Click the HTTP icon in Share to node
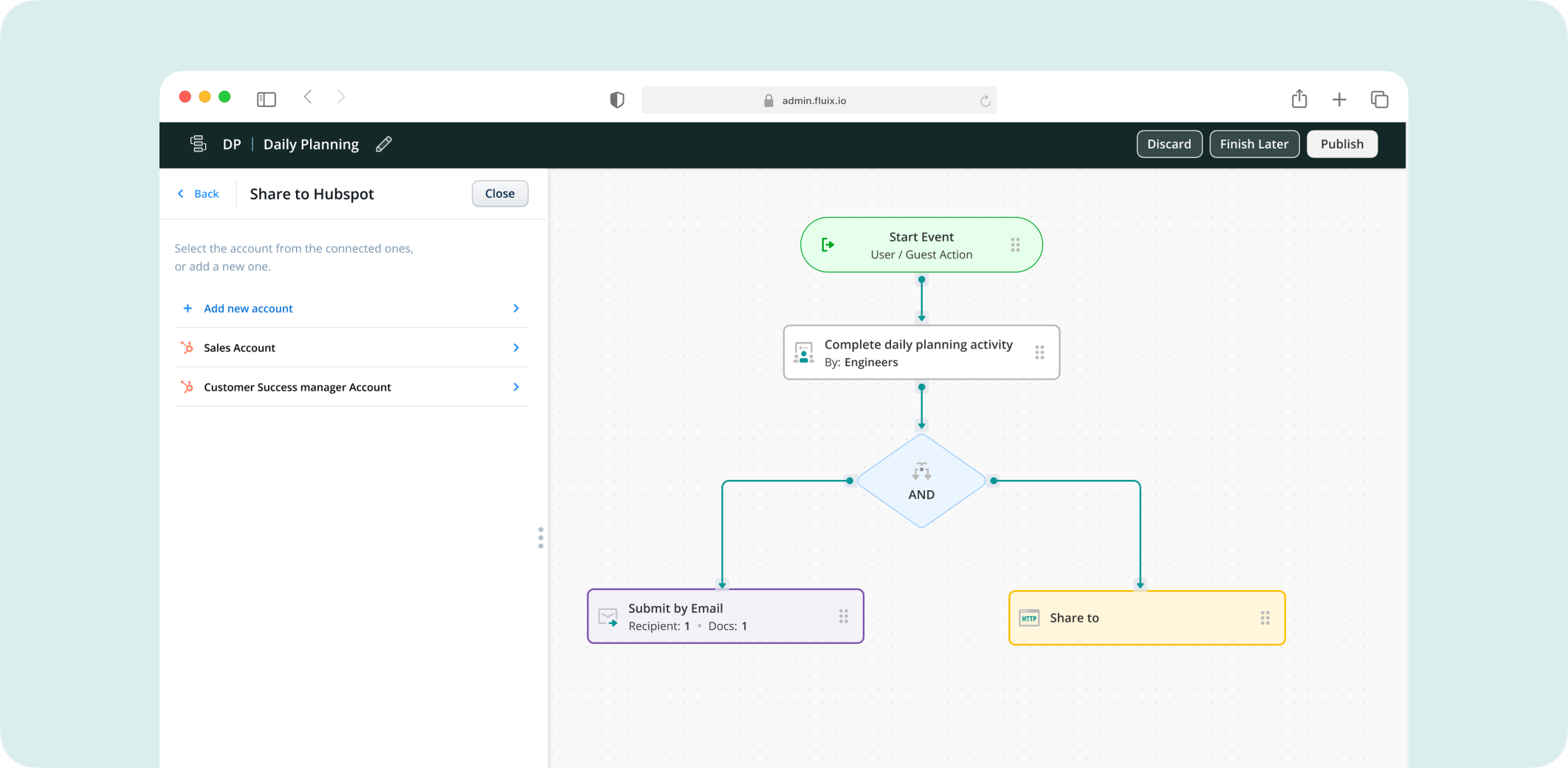Image resolution: width=1568 pixels, height=768 pixels. [x=1029, y=618]
